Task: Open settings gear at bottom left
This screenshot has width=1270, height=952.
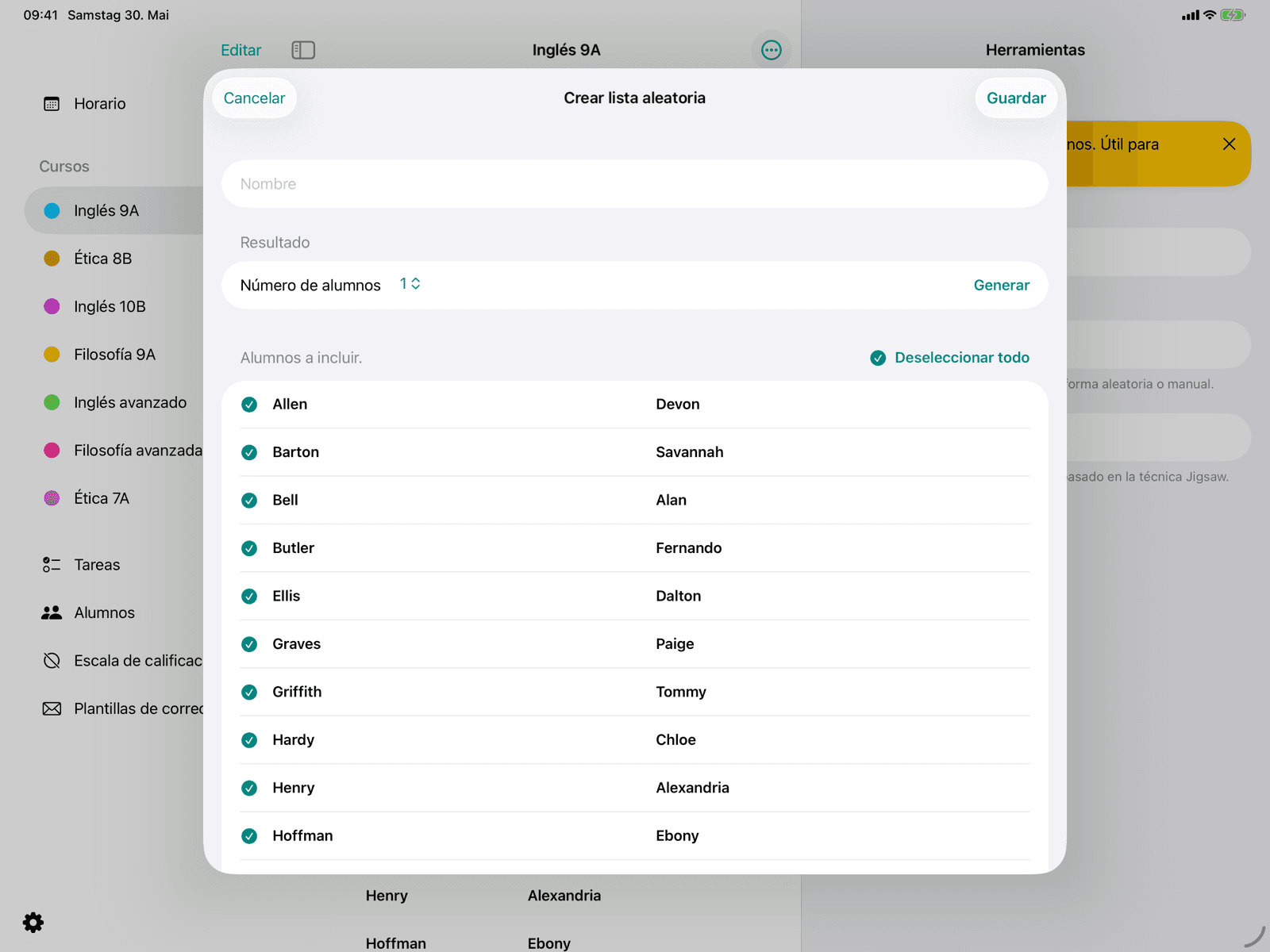Action: pyautogui.click(x=33, y=922)
